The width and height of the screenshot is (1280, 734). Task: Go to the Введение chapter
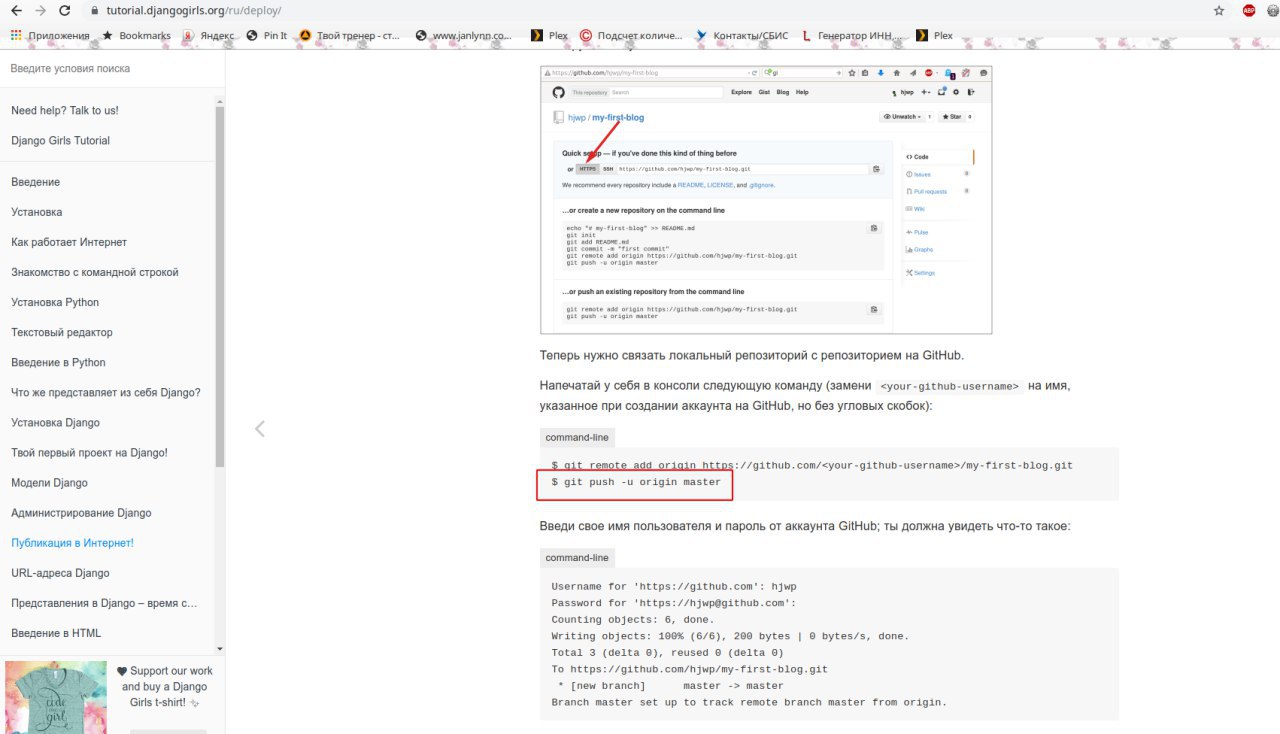coord(36,182)
